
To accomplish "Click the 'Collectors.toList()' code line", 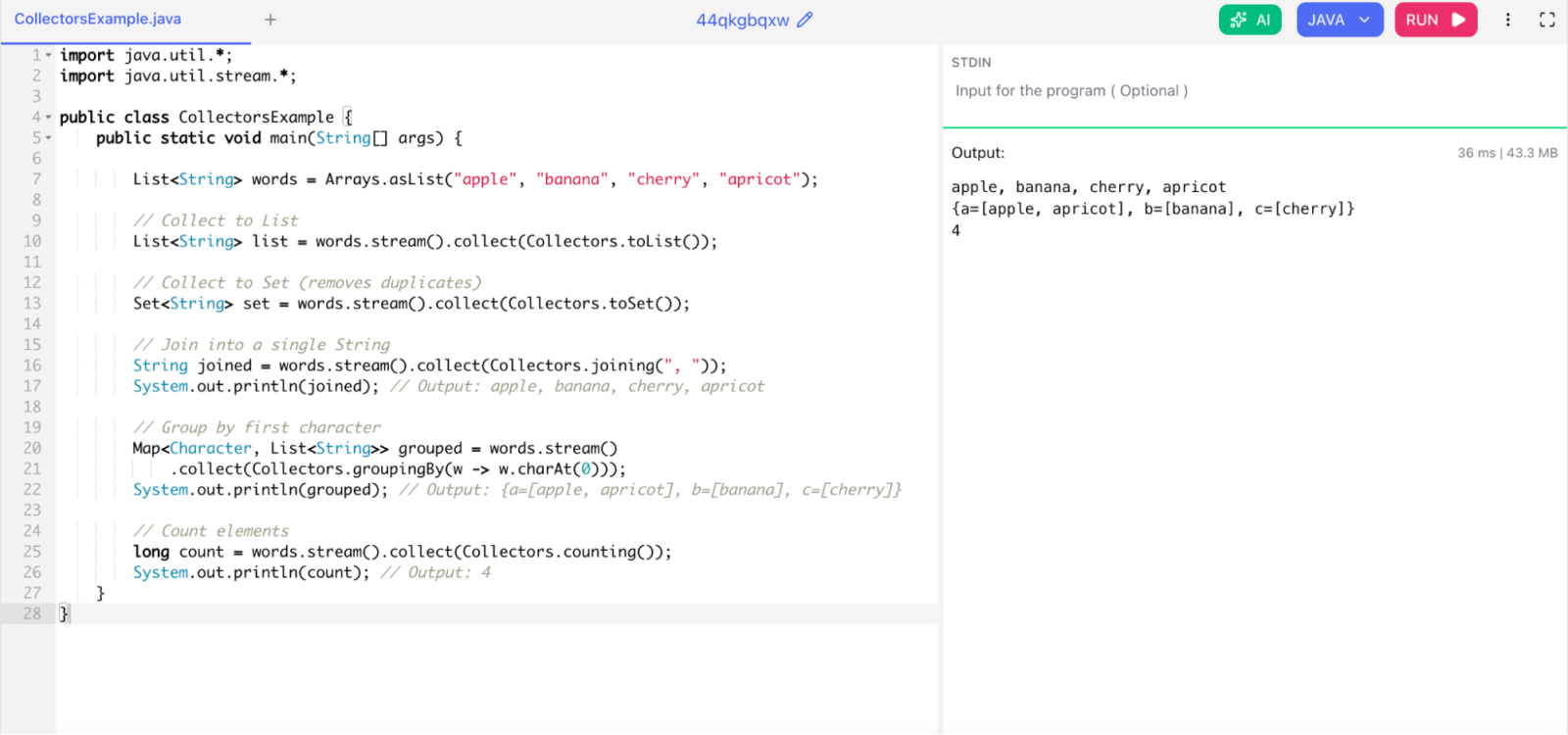I will (424, 241).
